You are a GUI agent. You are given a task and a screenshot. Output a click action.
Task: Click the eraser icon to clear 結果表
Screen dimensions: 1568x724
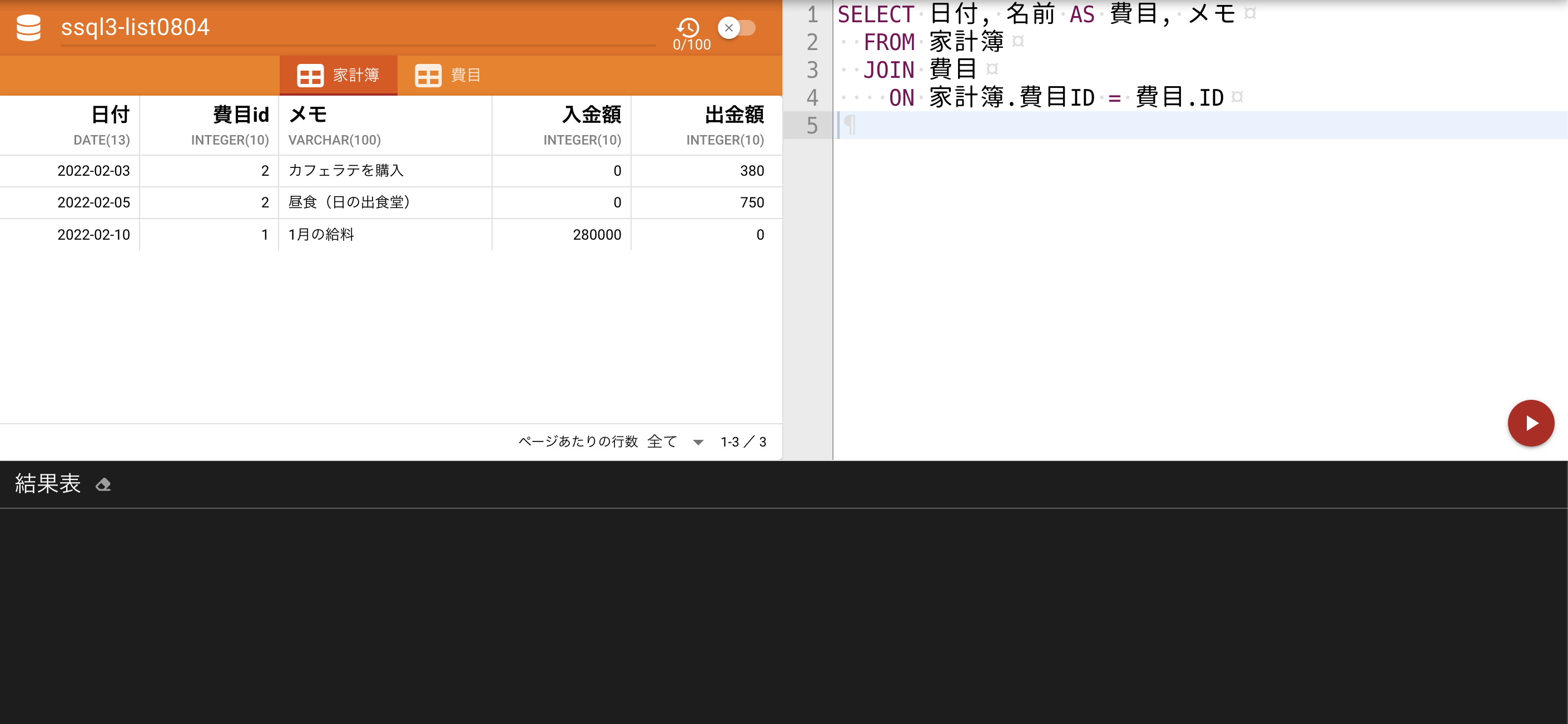pyautogui.click(x=103, y=484)
